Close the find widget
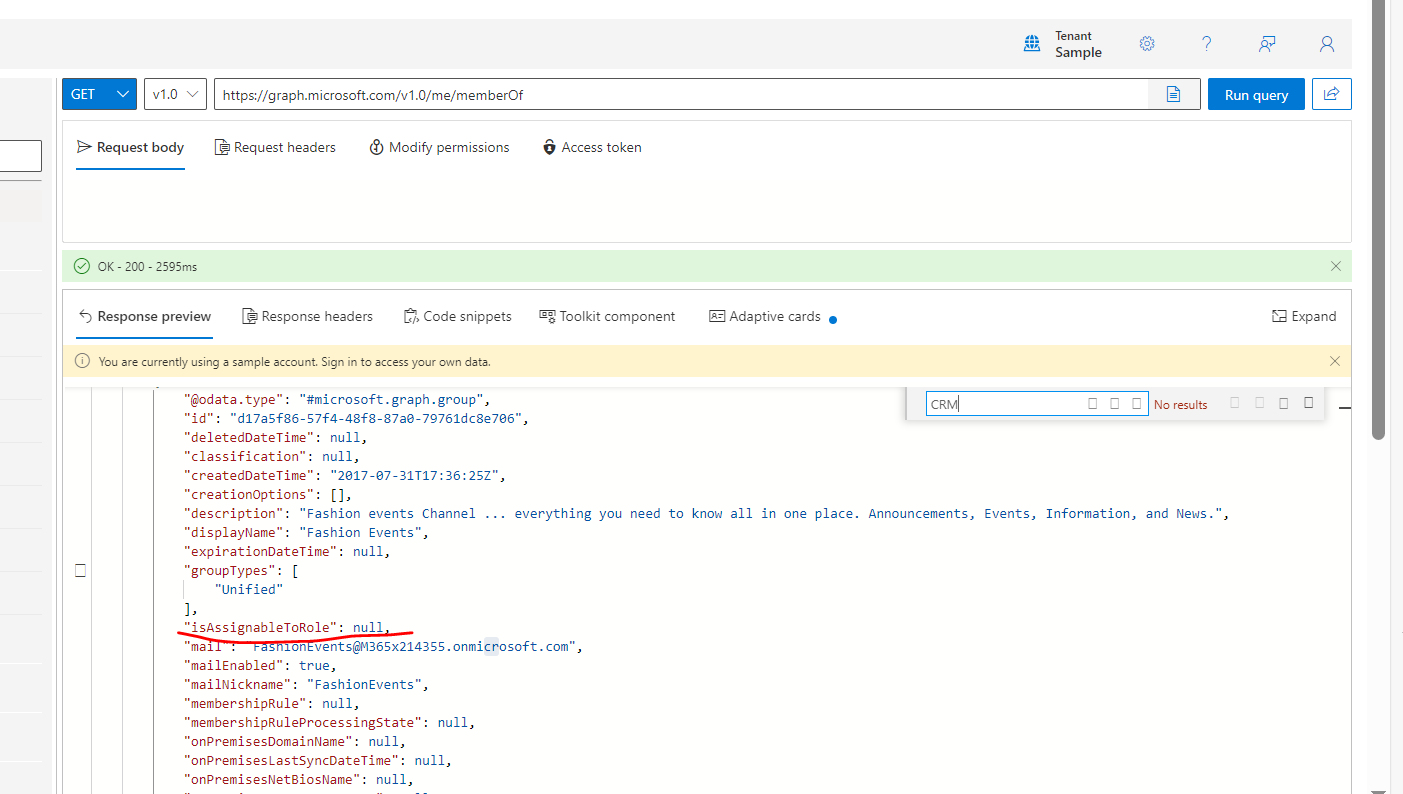Screen dimensions: 1403x794 (x=1309, y=403)
